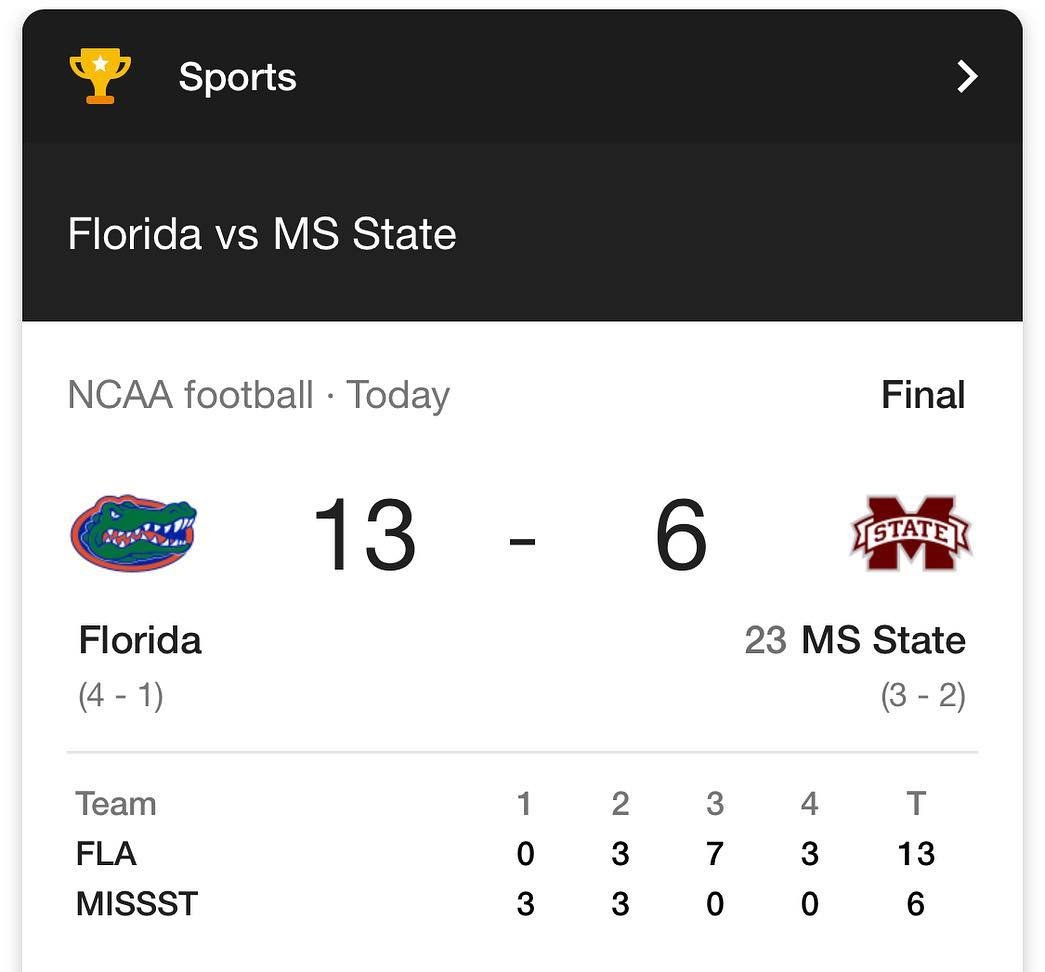Click Florida's 4 - 1 record
Viewport: 1045px width, 972px height.
(120, 695)
